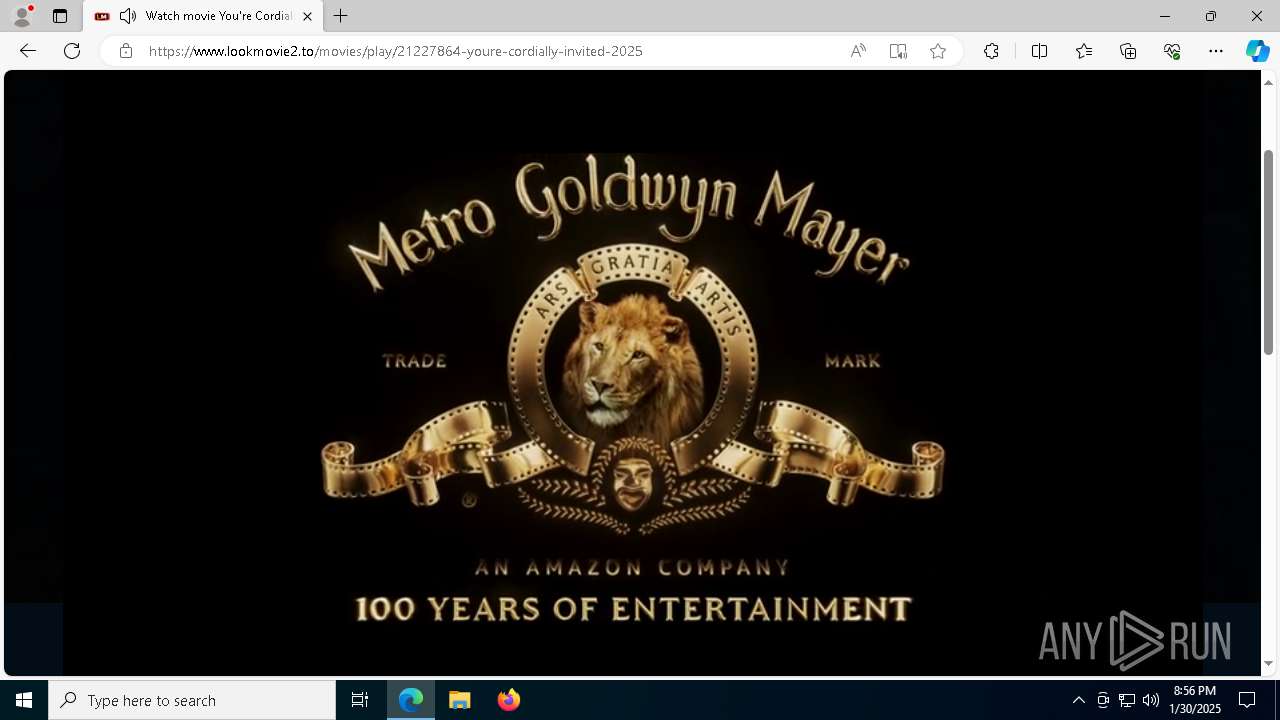Click the scrollbar up arrow
The height and width of the screenshot is (720, 1280).
coord(1268,81)
